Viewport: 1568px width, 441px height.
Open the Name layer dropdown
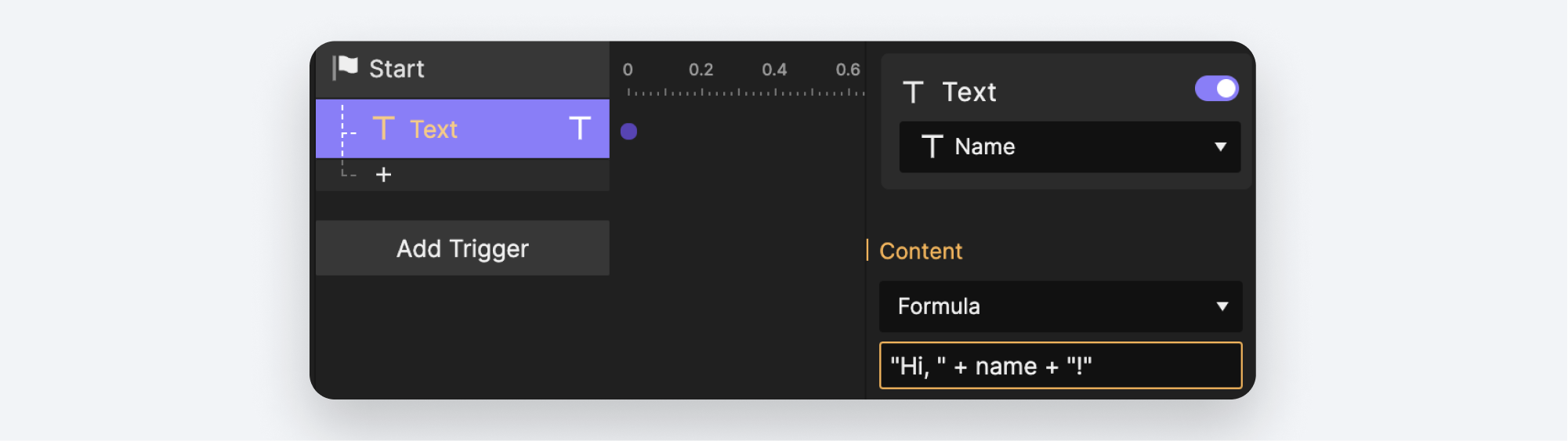pos(1069,146)
